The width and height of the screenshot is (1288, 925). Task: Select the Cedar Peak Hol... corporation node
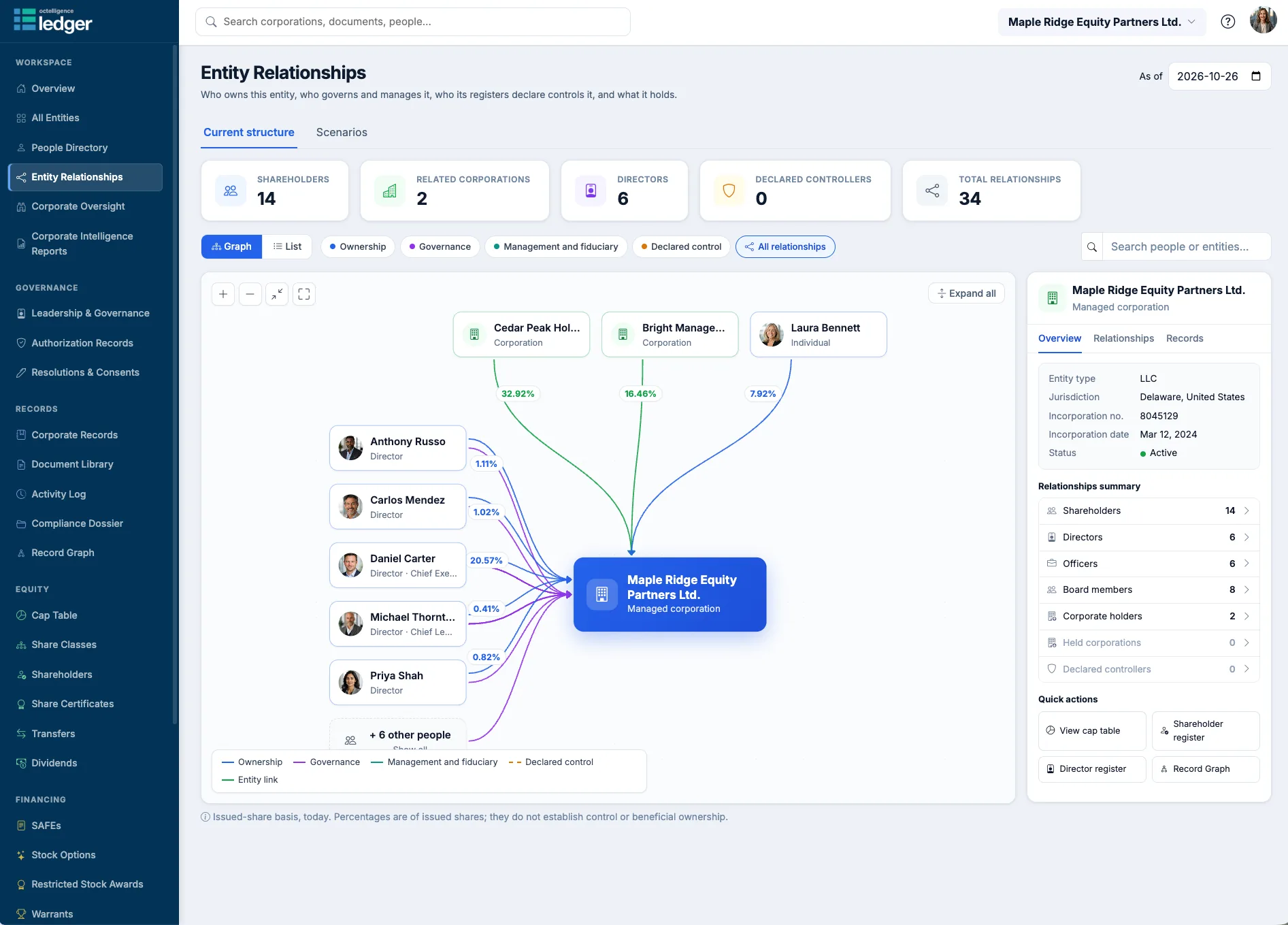point(521,334)
